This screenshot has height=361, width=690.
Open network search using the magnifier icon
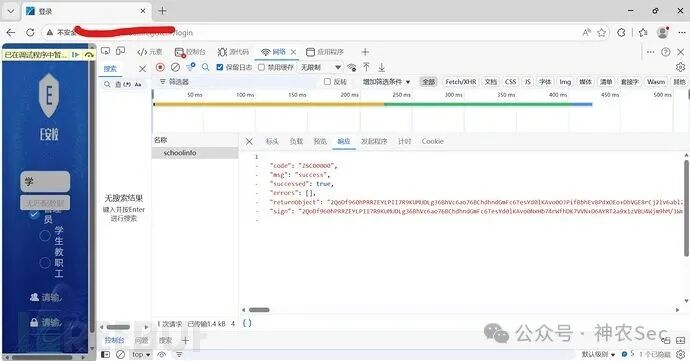tap(206, 67)
